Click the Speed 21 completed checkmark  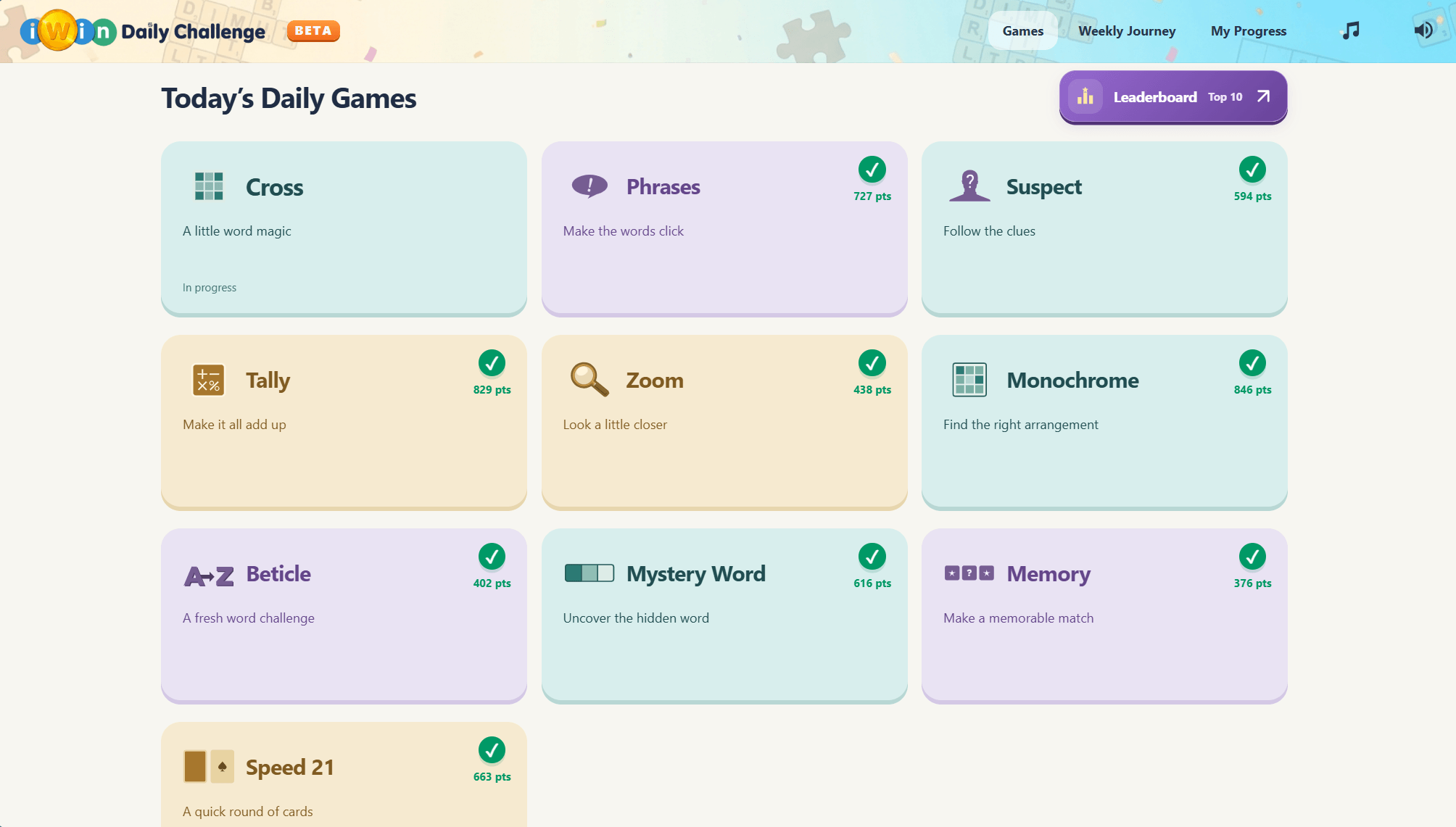point(492,750)
